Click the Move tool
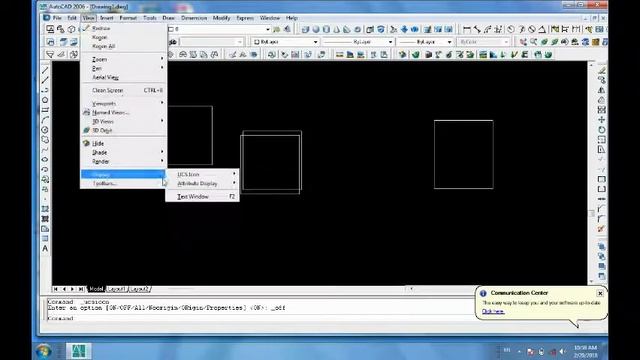Screen dimensions: 640x360 click(x=601, y=120)
